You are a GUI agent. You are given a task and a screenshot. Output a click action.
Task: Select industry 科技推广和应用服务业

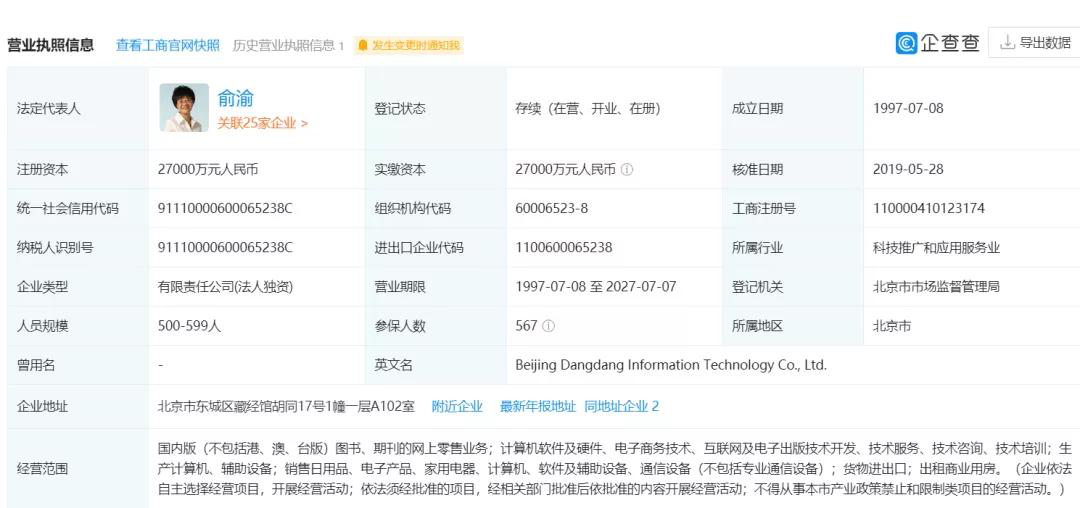click(x=936, y=248)
